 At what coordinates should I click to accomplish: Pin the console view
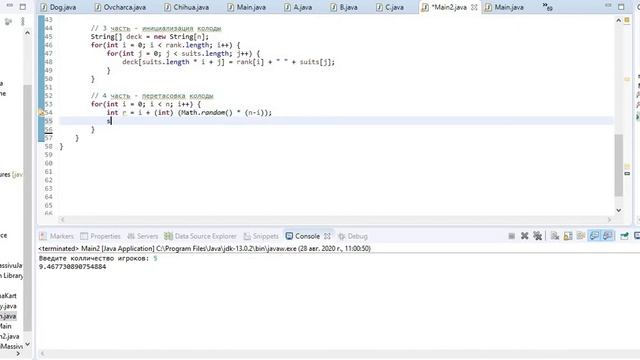tap(624, 236)
